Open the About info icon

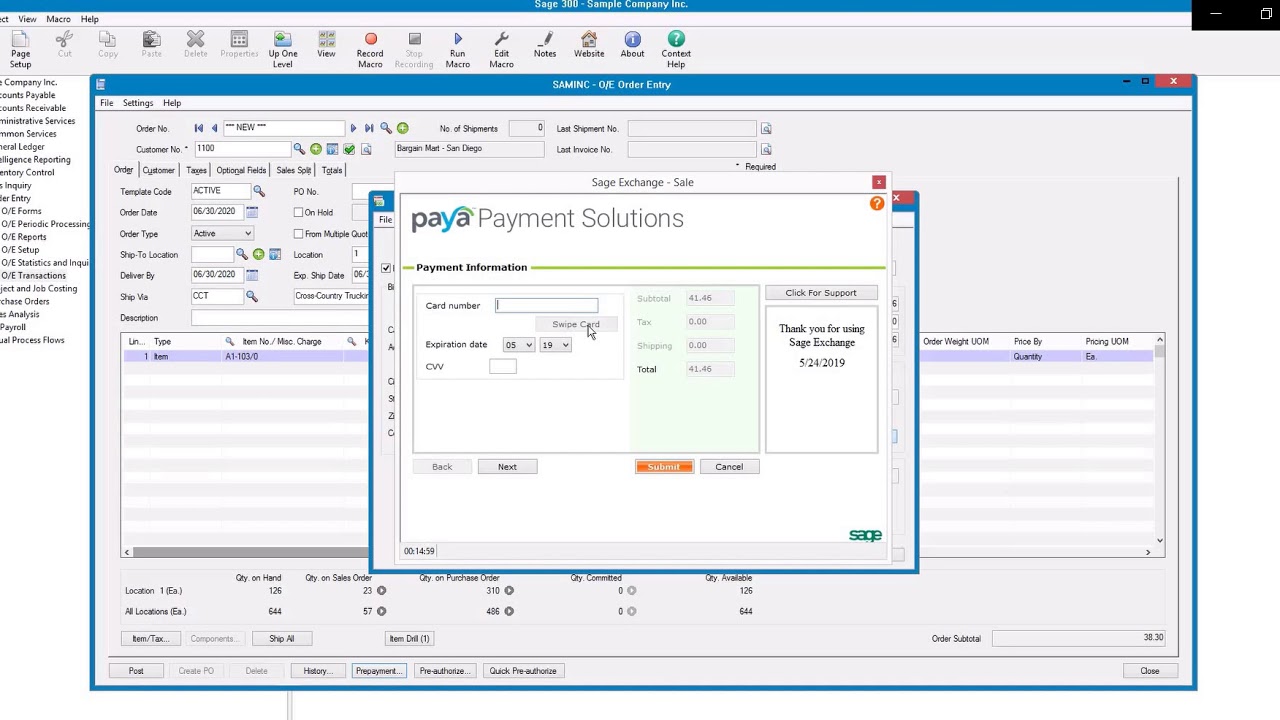coord(632,46)
